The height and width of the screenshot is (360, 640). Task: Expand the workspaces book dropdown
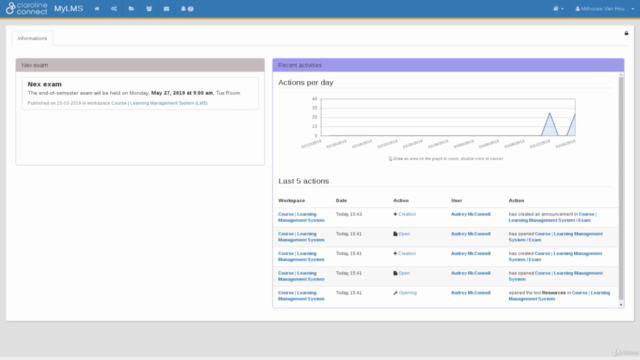pyautogui.click(x=558, y=9)
